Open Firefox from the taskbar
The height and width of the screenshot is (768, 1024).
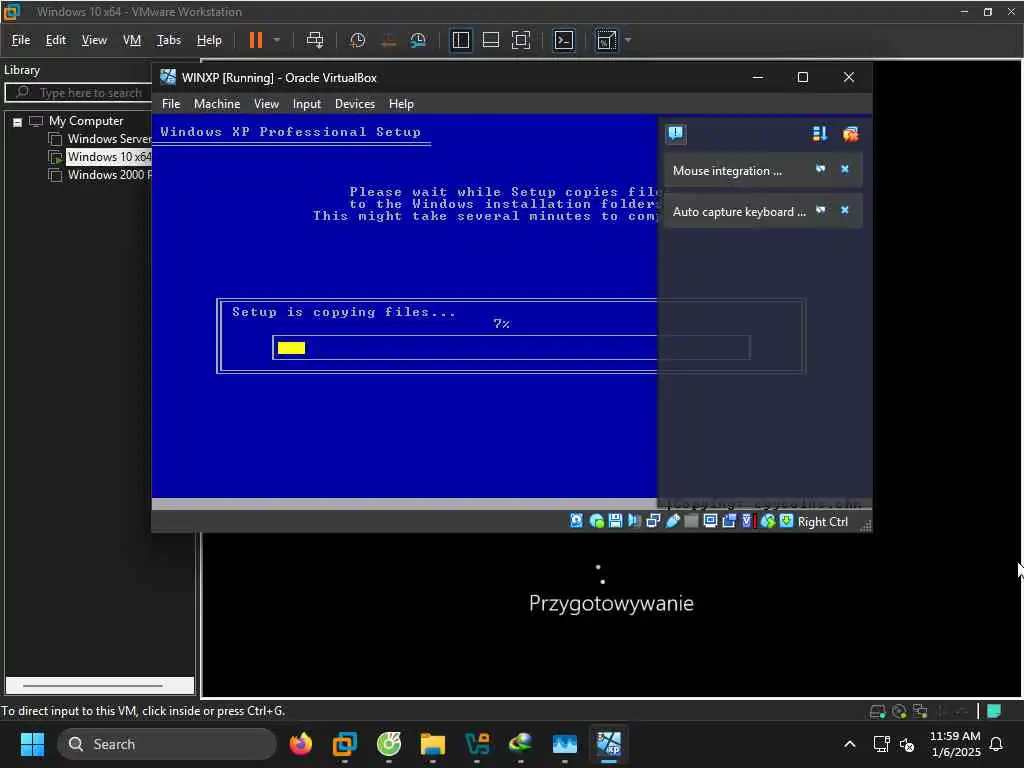[x=300, y=743]
